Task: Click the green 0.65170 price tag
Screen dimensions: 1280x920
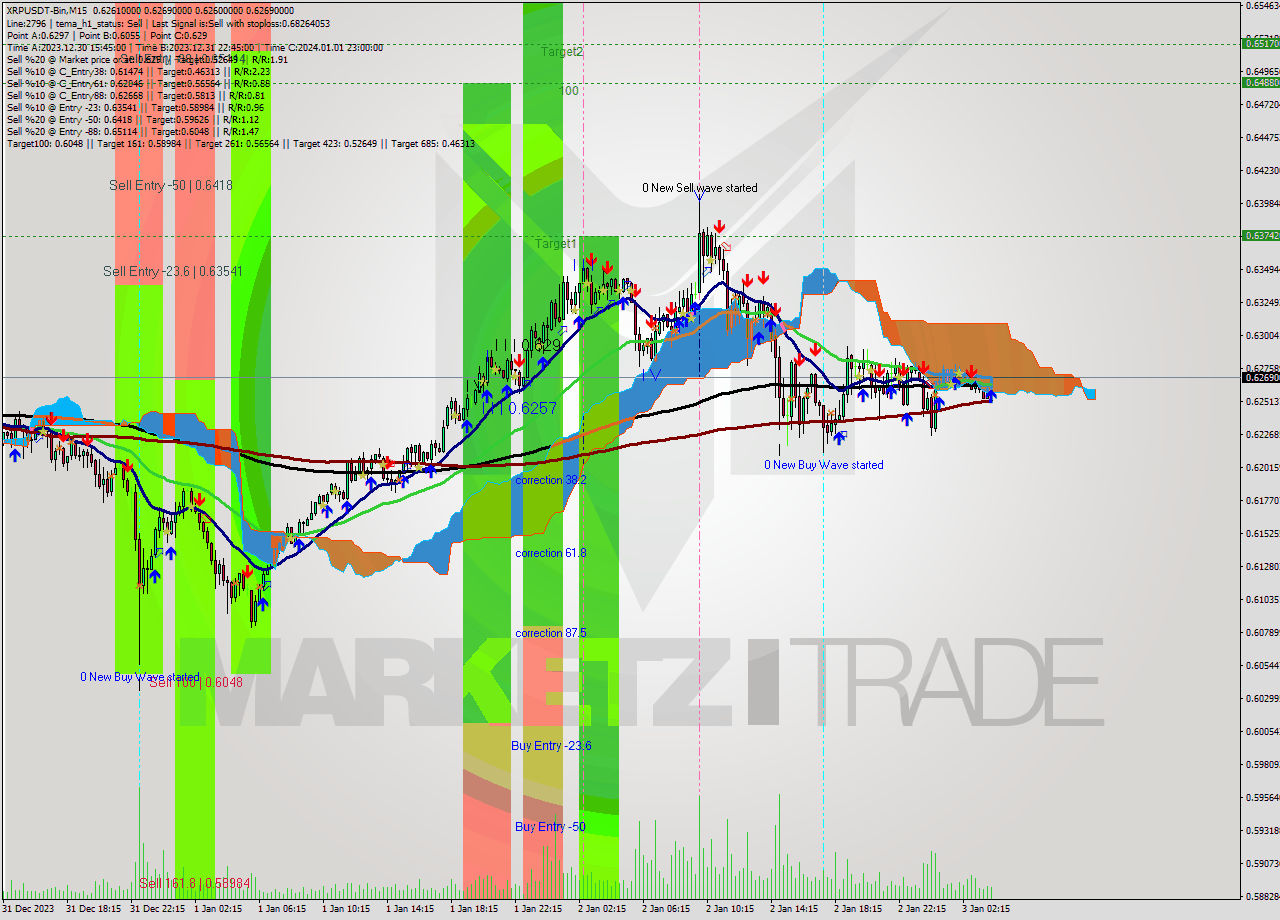Action: 1260,43
